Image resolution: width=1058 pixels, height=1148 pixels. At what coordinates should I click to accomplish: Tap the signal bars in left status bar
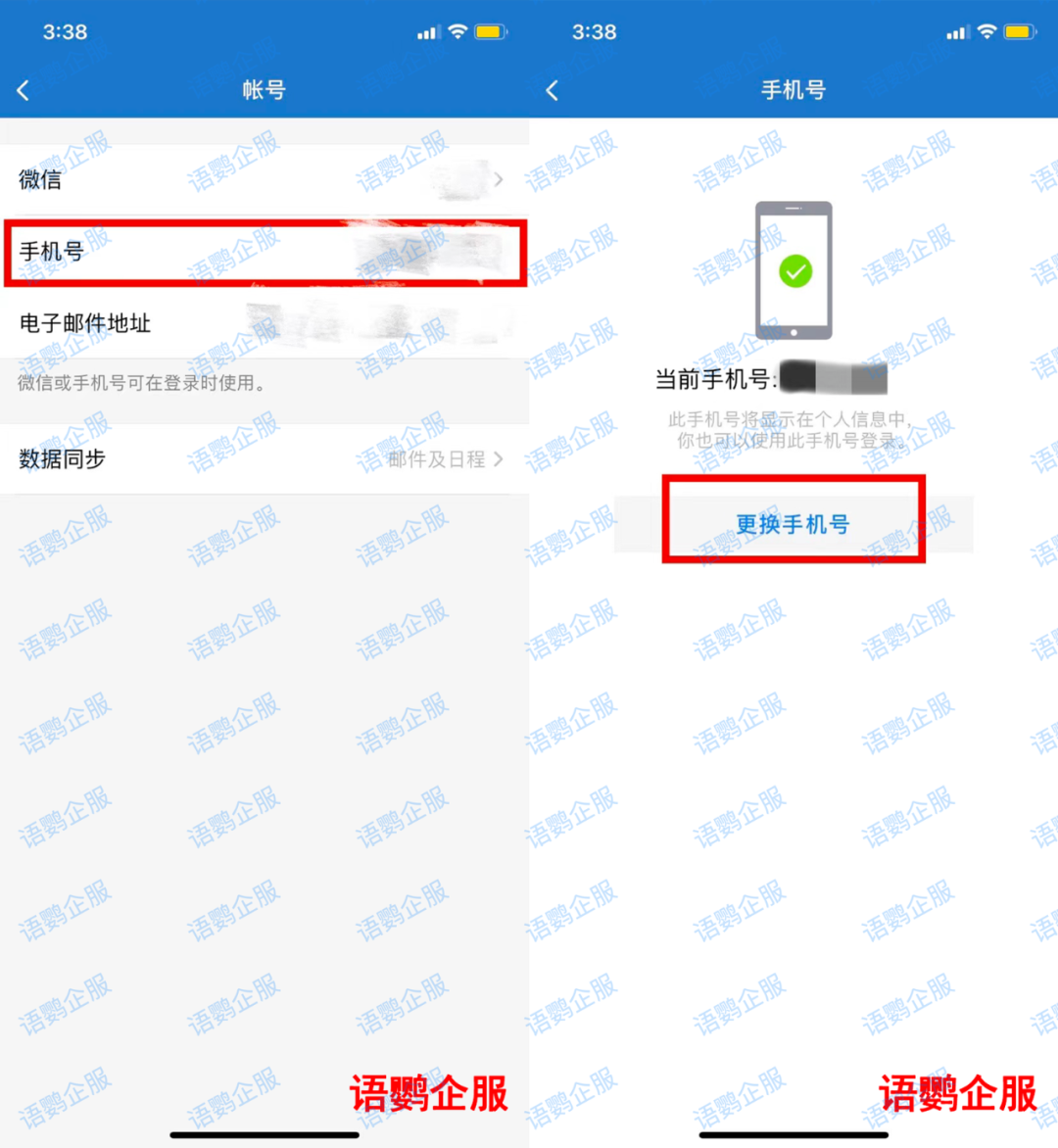(427, 32)
